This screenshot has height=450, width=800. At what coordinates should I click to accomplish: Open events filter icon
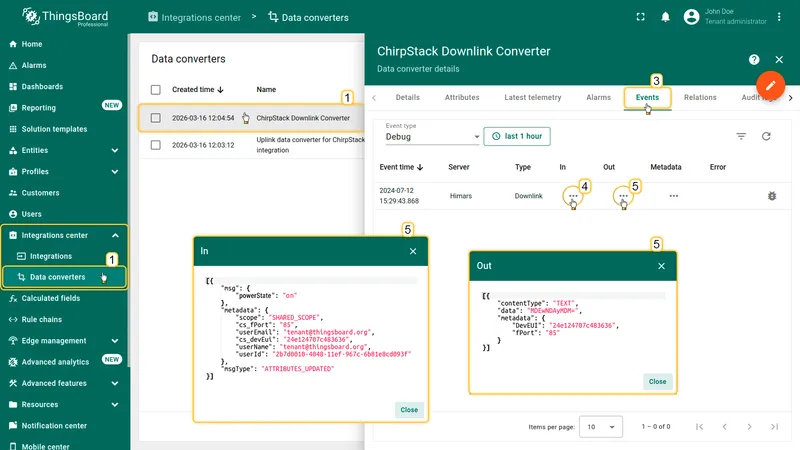pos(741,136)
